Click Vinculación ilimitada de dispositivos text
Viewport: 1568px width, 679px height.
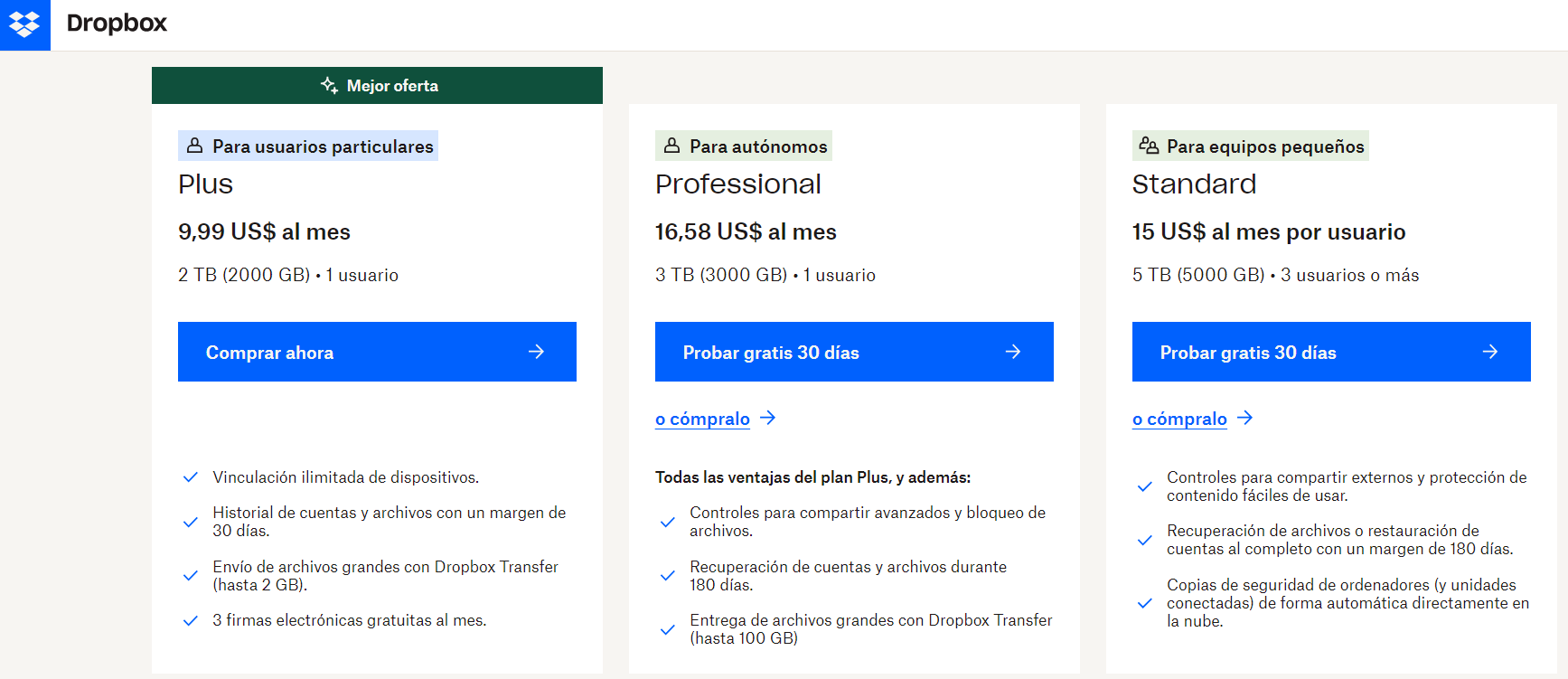pos(346,477)
